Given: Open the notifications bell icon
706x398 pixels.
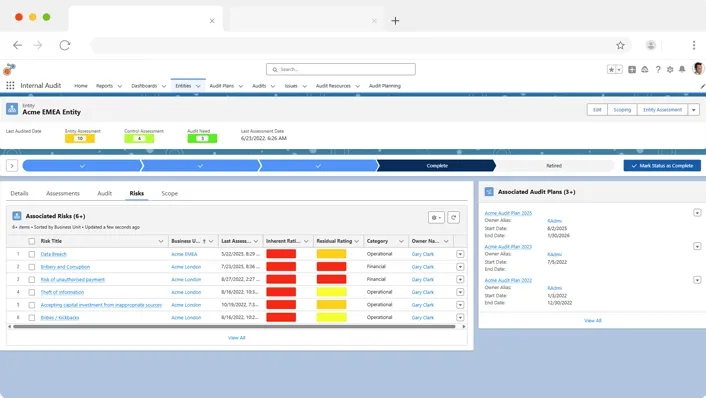Looking at the screenshot, I should (x=682, y=69).
